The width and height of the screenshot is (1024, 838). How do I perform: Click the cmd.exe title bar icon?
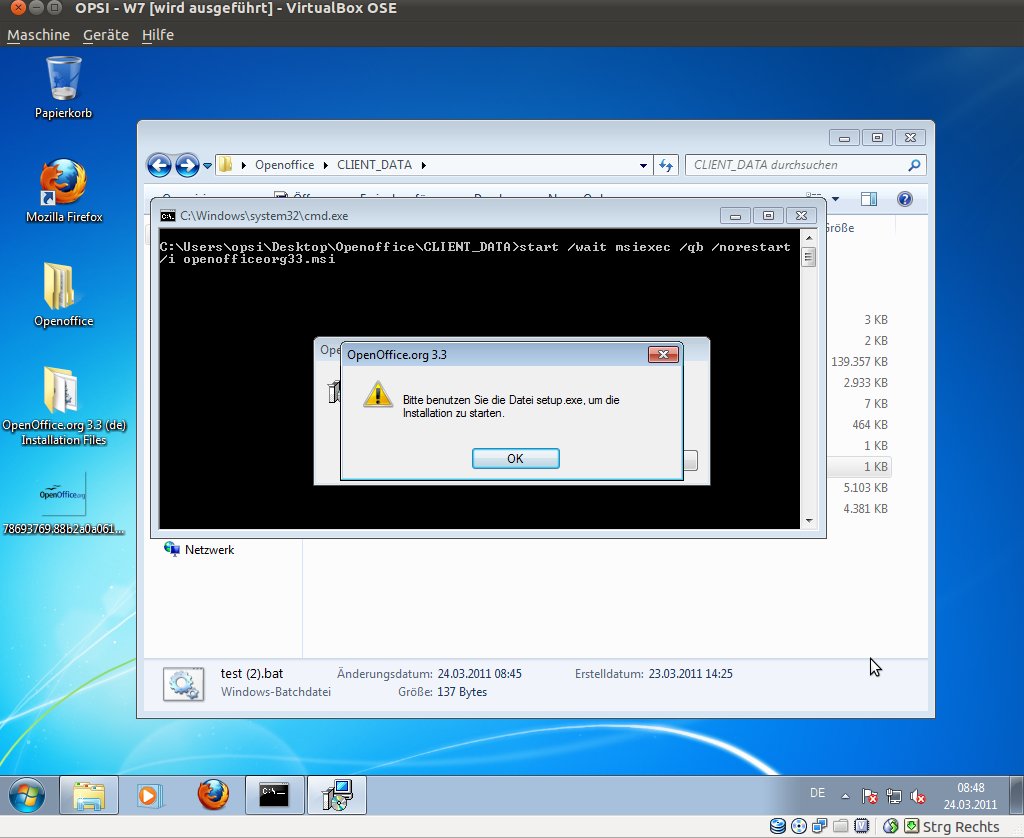tap(168, 216)
